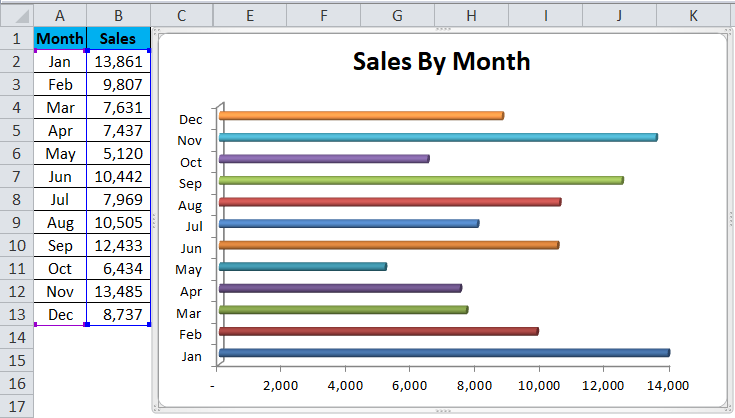Screen dimensions: 735x418
Task: Click the Sales By Month chart title
Action: (x=441, y=62)
